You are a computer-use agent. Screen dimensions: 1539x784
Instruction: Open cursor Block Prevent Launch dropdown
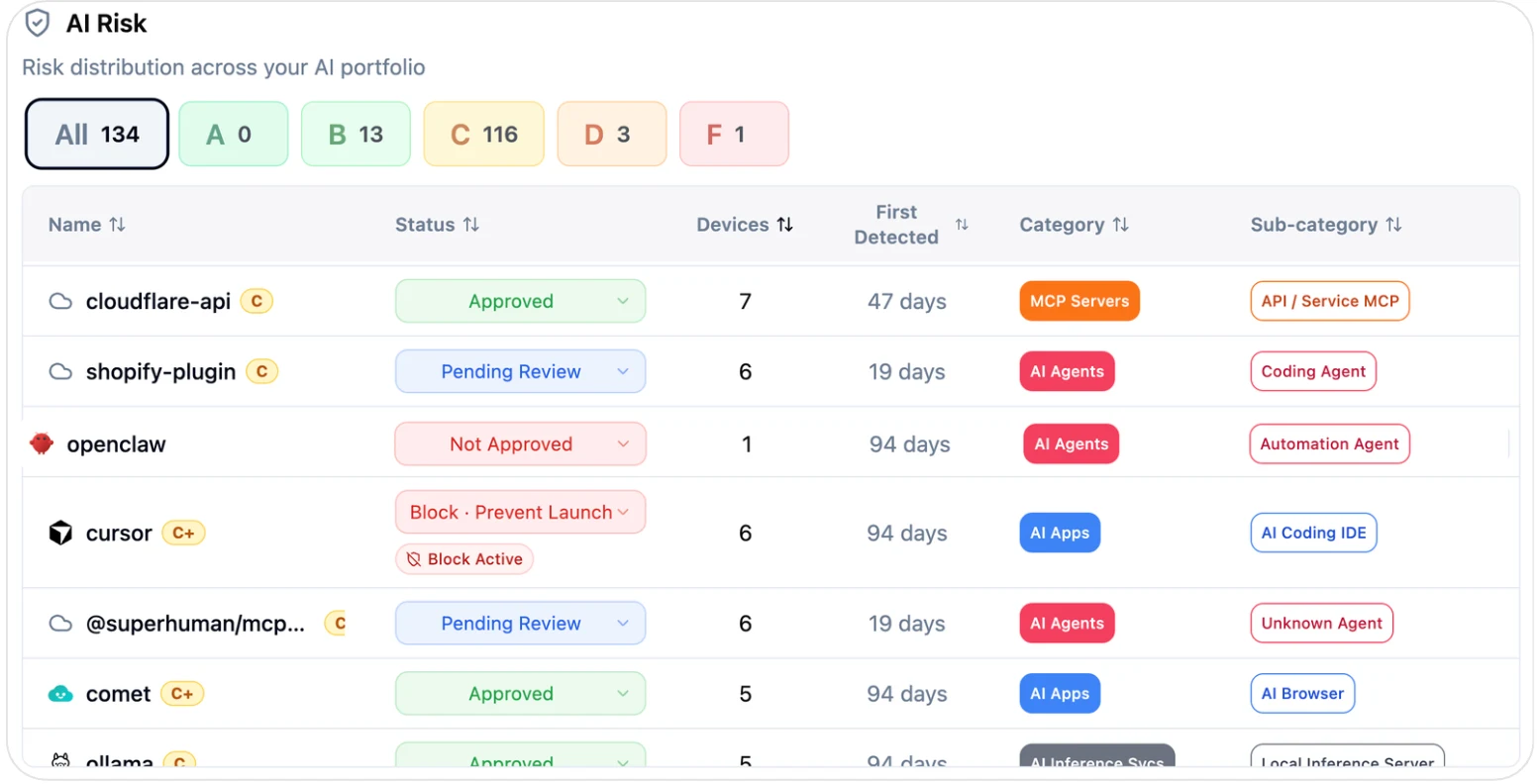click(x=521, y=512)
